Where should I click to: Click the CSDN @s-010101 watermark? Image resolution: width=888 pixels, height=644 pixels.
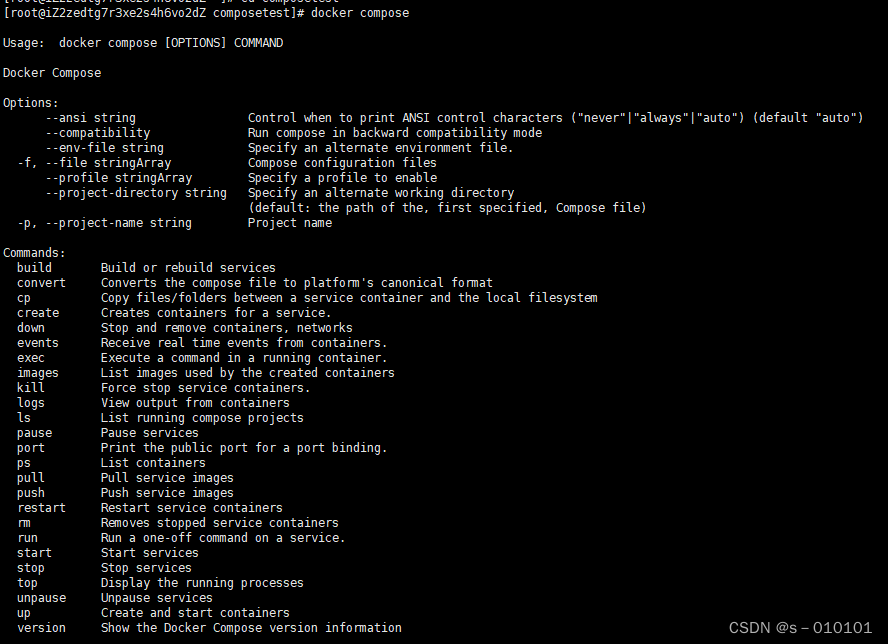[800, 628]
